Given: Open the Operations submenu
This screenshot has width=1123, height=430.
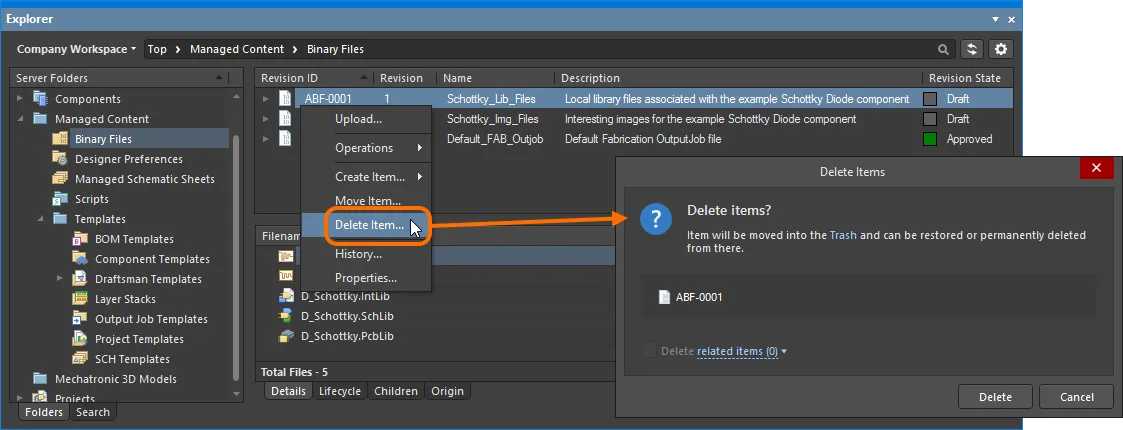Looking at the screenshot, I should tap(366, 148).
